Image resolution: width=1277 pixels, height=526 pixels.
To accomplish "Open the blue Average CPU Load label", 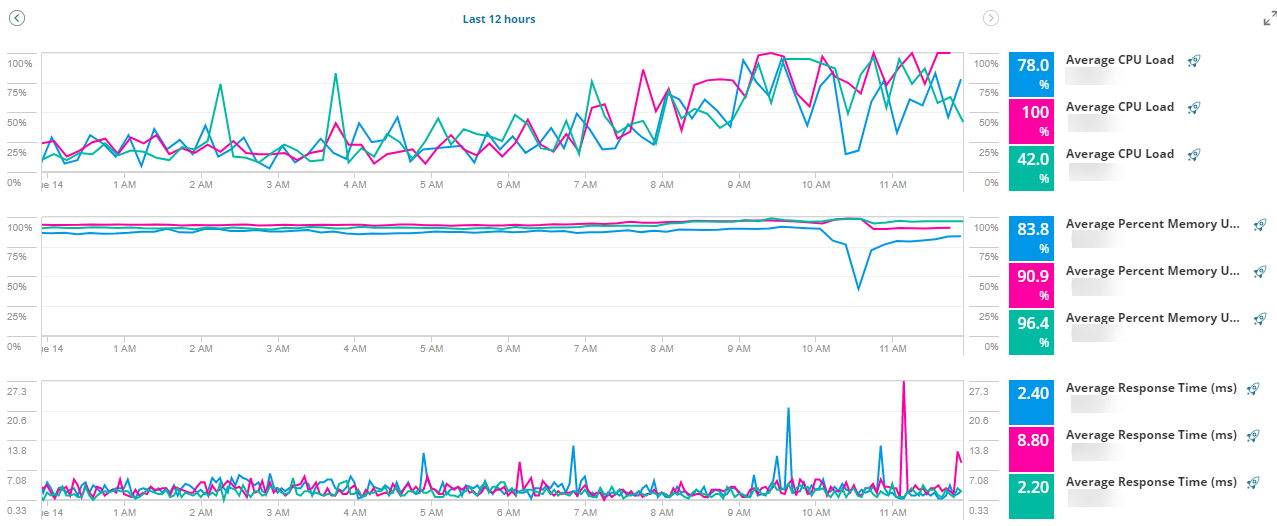I will coord(1120,60).
